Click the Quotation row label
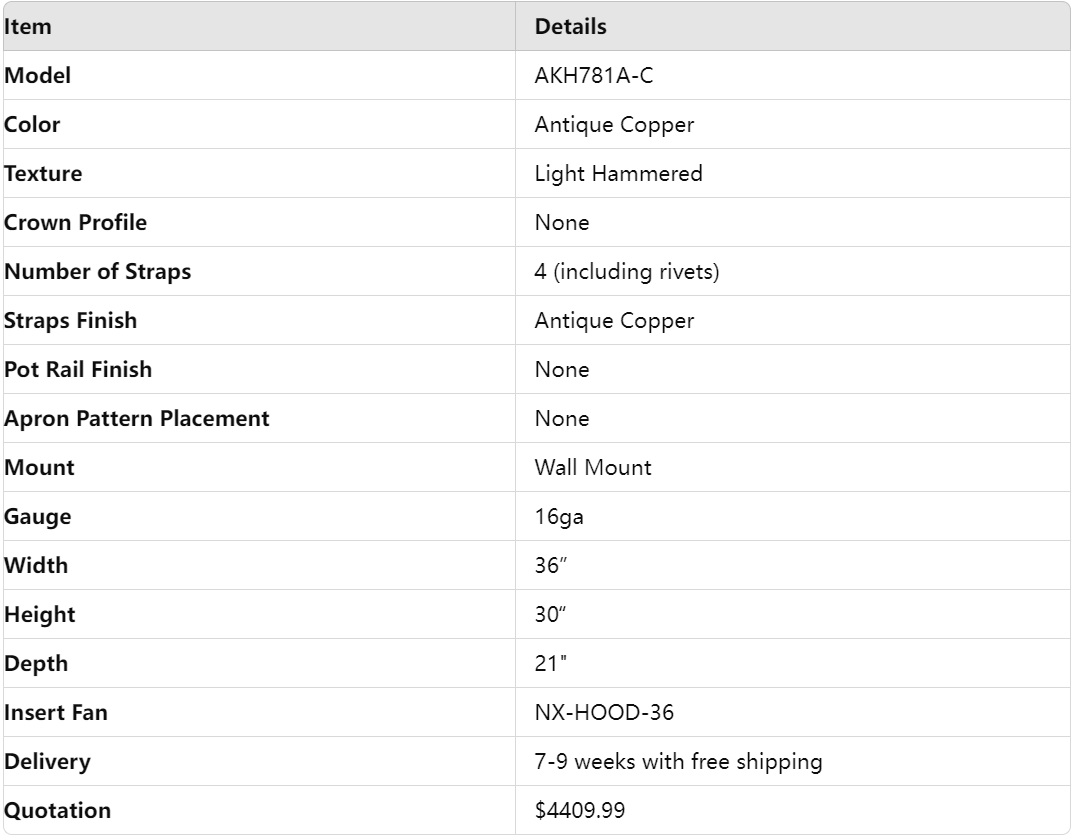This screenshot has height=837, width=1073. [x=57, y=811]
